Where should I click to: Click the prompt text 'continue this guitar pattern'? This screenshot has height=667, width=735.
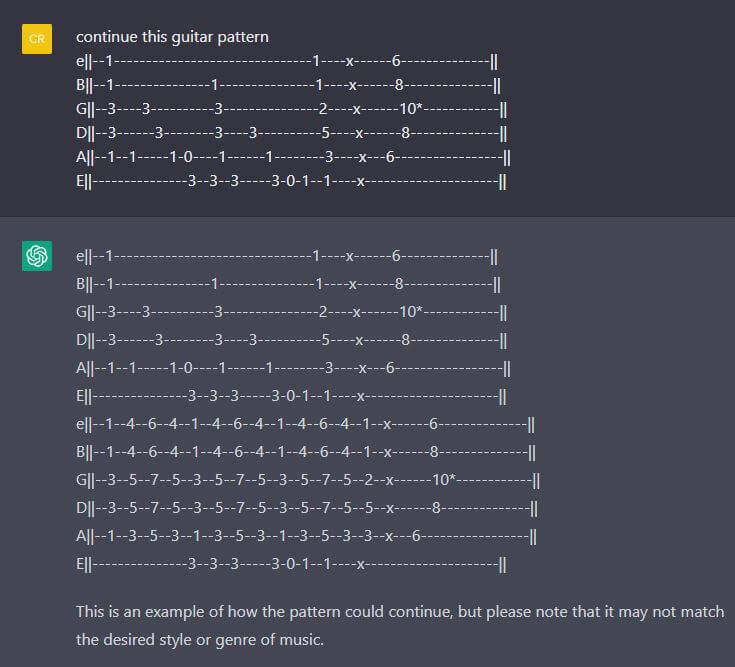tap(172, 37)
